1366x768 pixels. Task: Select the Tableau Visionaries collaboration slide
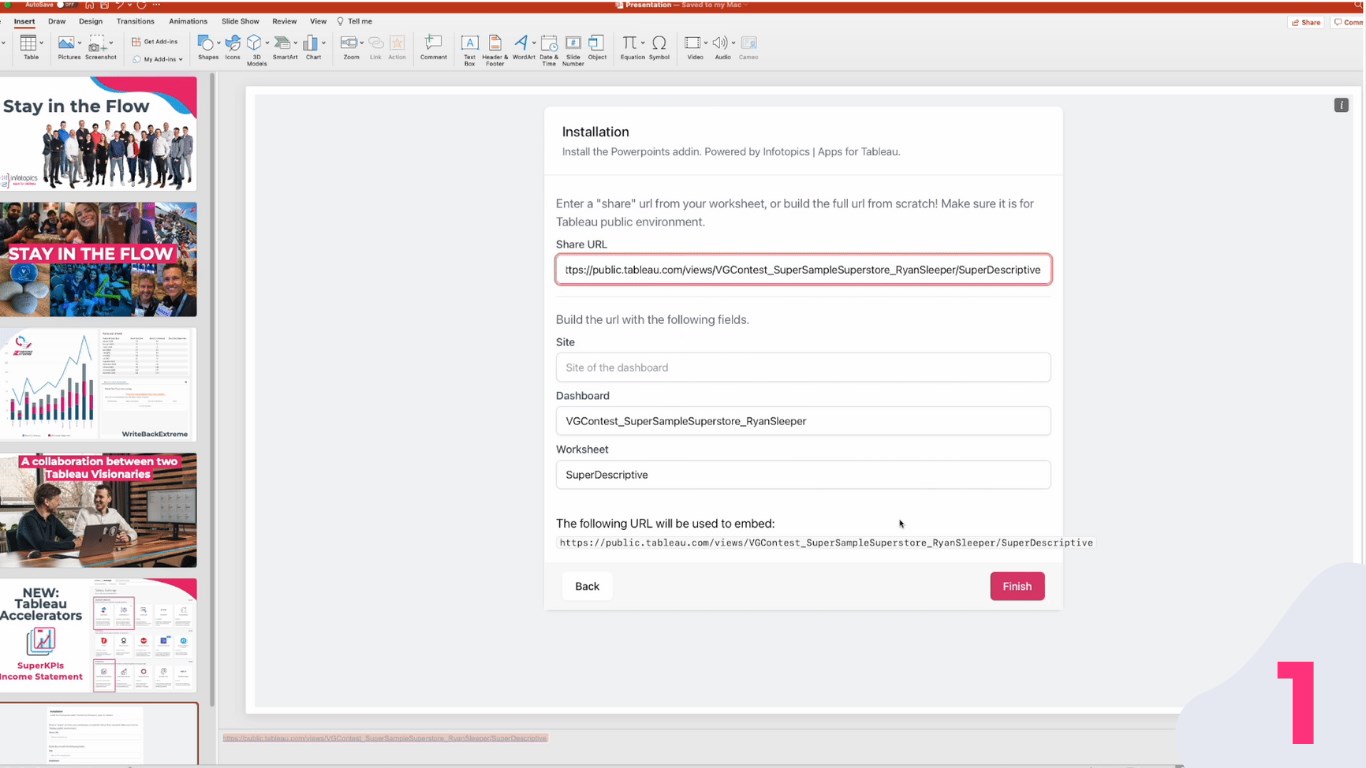tap(98, 510)
